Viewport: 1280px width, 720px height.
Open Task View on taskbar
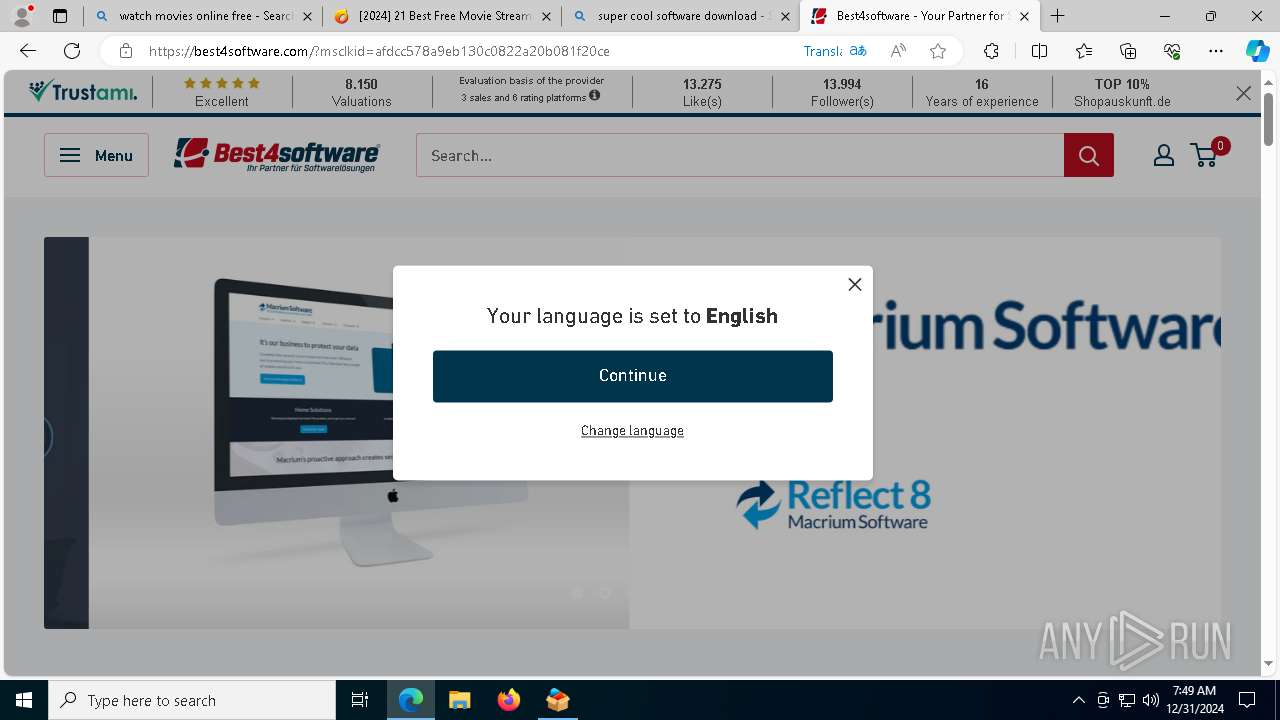pyautogui.click(x=360, y=700)
